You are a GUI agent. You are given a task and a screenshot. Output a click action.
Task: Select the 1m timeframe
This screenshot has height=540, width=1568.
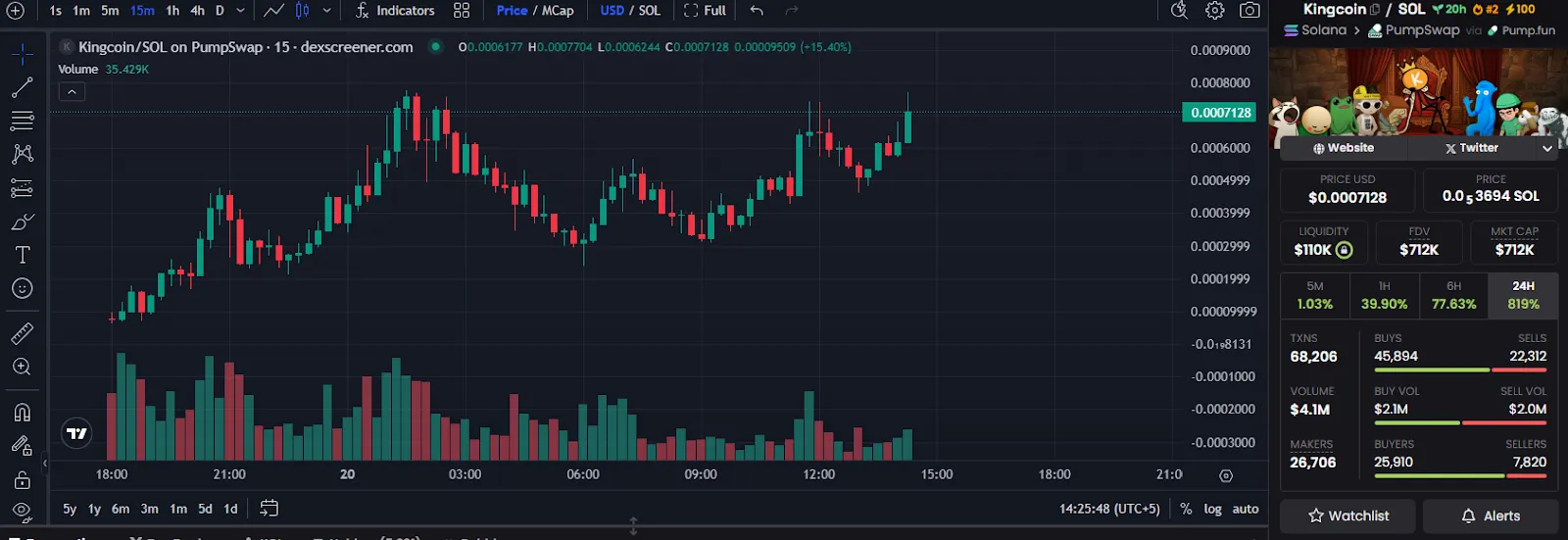click(81, 11)
